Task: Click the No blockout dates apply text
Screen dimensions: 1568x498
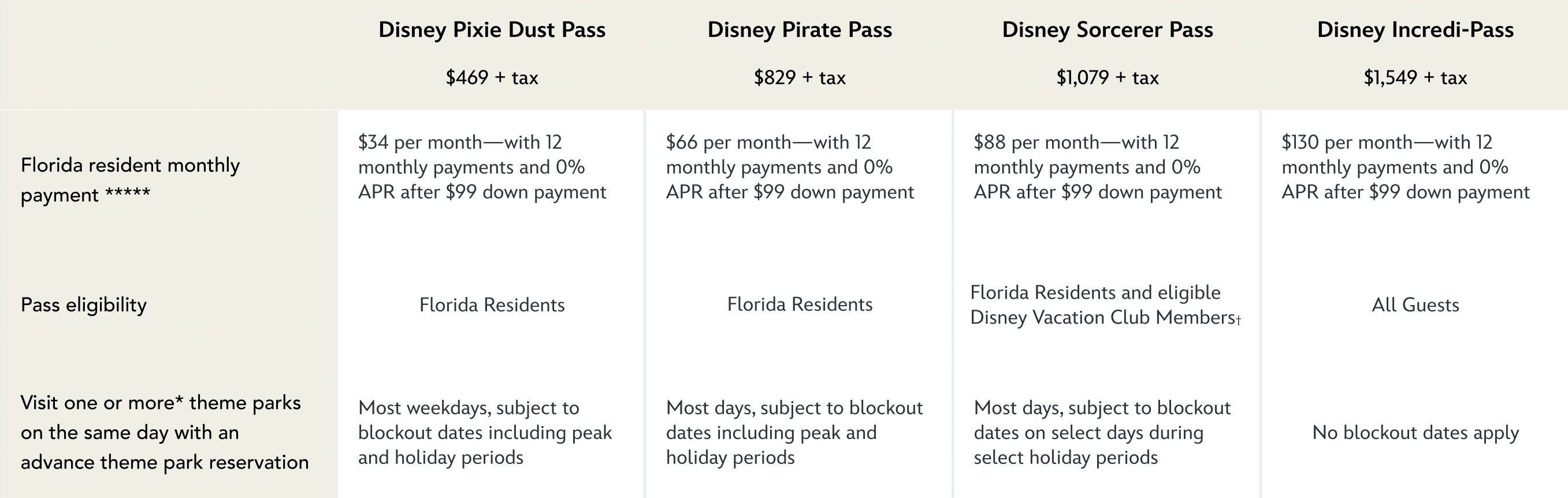Action: (1415, 432)
